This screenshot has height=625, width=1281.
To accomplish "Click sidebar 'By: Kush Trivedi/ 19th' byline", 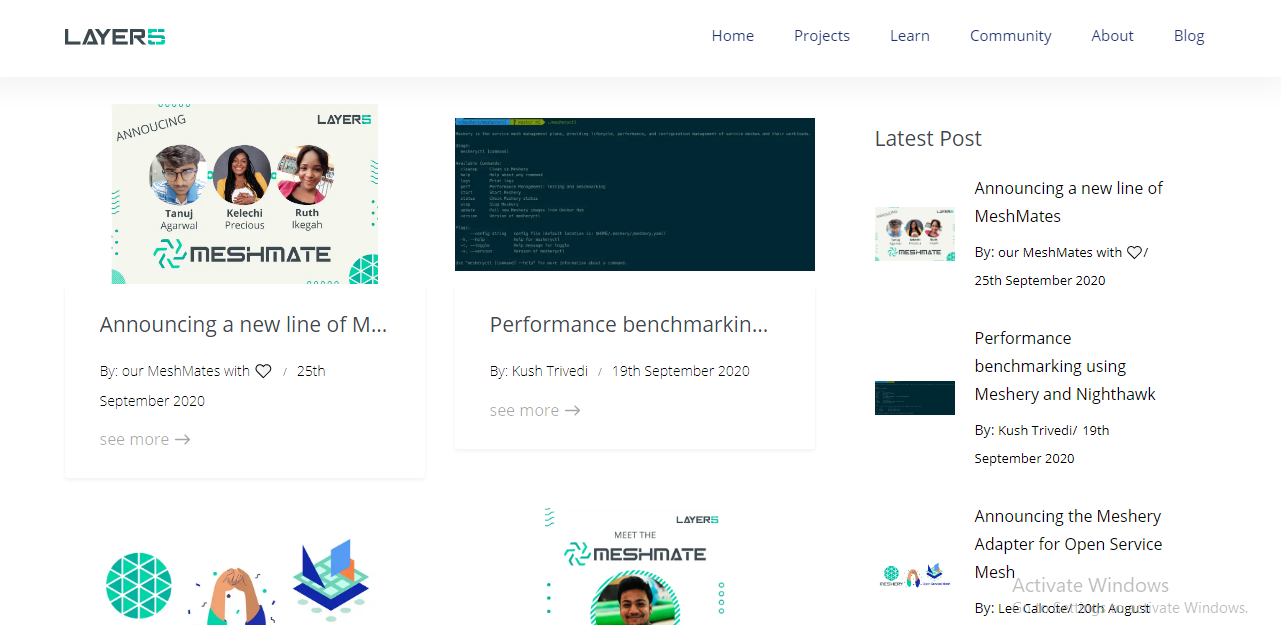I will (1042, 431).
